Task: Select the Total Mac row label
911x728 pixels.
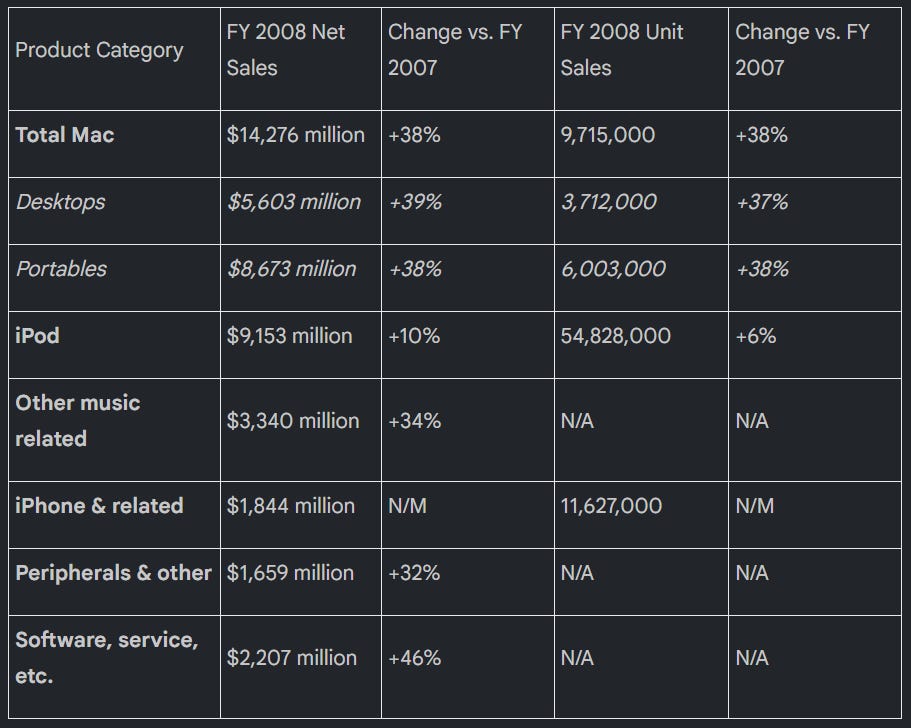Action: click(x=64, y=135)
